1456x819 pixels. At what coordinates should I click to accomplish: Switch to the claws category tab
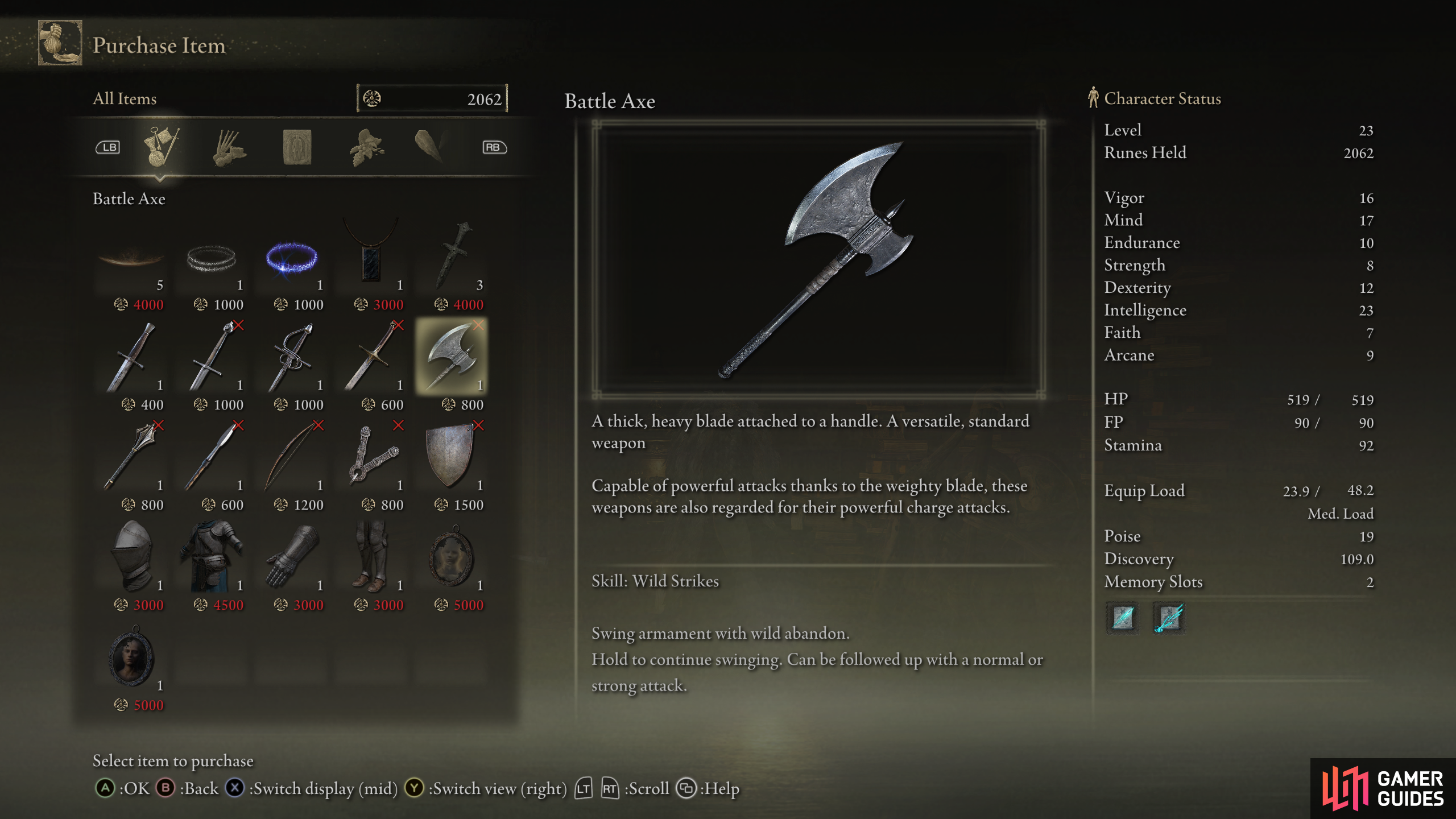tap(229, 148)
